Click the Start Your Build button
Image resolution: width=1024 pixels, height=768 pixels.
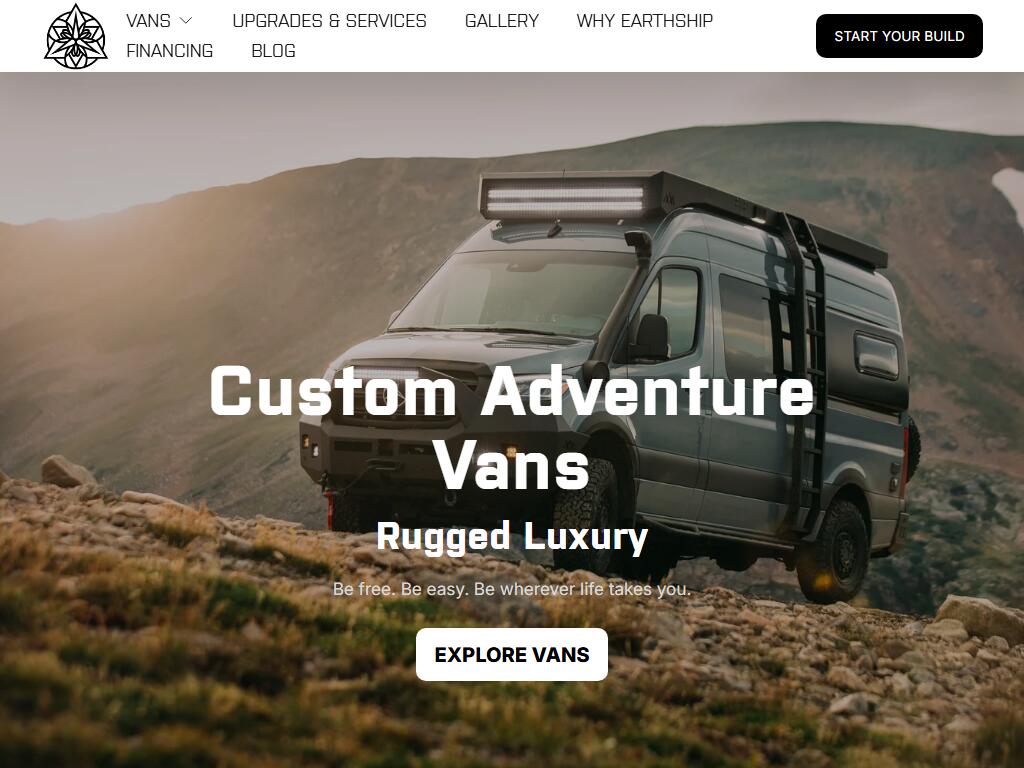click(x=899, y=36)
